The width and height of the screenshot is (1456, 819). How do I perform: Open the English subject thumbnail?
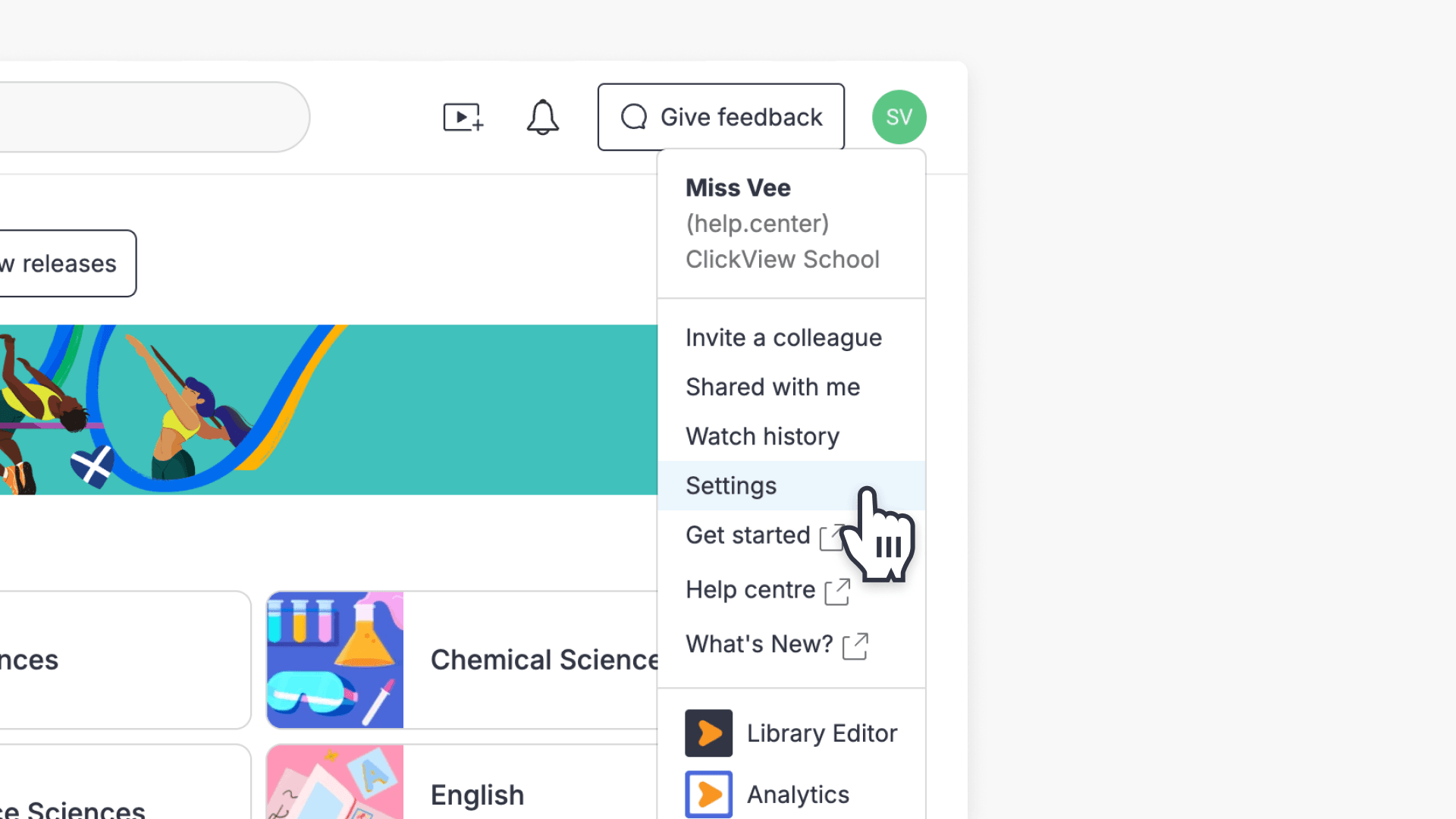click(x=335, y=782)
